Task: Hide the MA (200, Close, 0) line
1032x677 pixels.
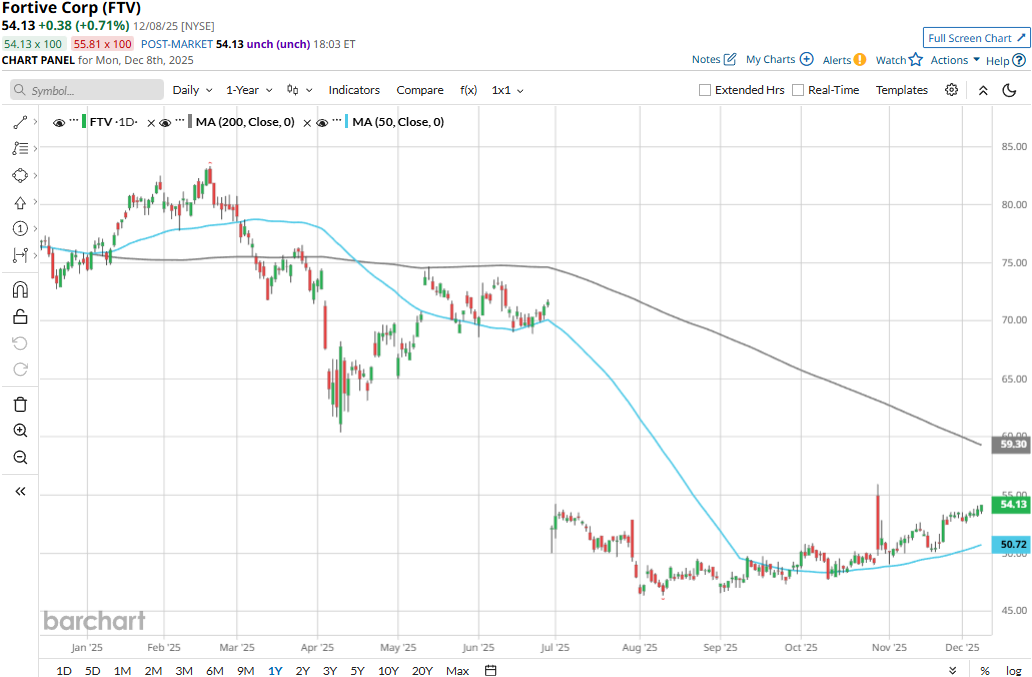Action: coord(165,122)
